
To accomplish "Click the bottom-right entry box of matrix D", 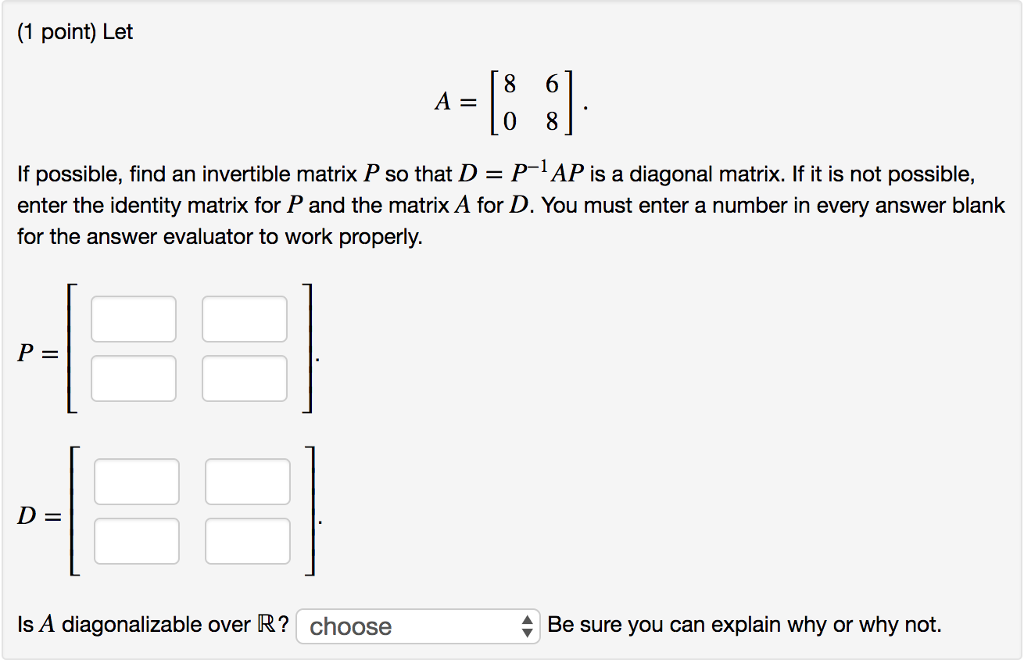I will (x=247, y=541).
